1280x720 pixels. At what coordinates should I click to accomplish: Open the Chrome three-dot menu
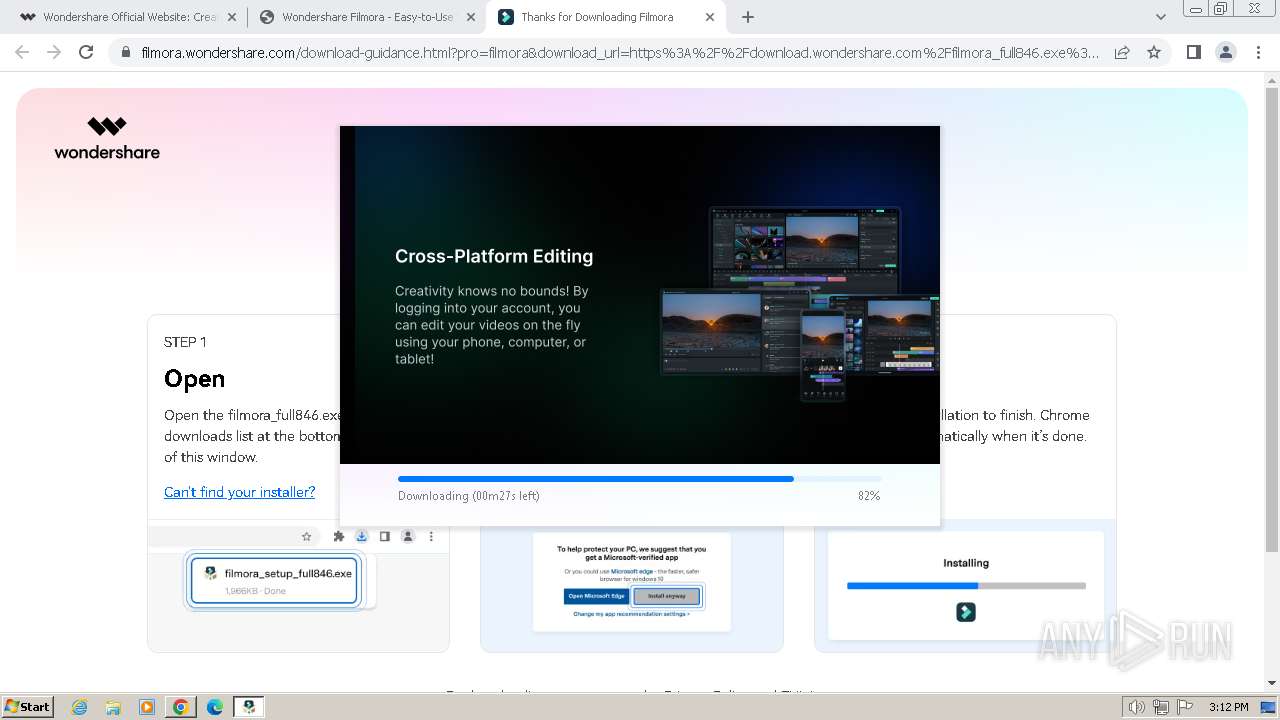click(x=1258, y=52)
